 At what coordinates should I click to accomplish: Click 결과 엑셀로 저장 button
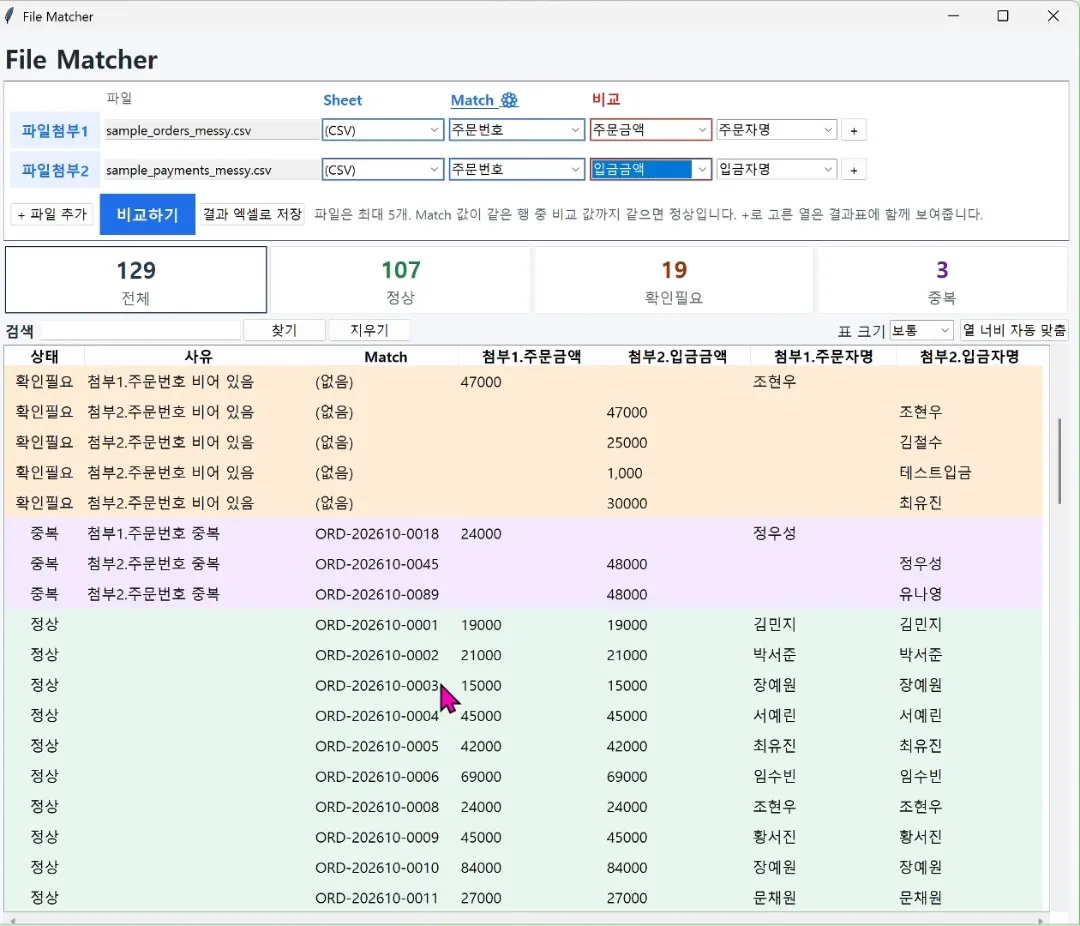click(252, 214)
